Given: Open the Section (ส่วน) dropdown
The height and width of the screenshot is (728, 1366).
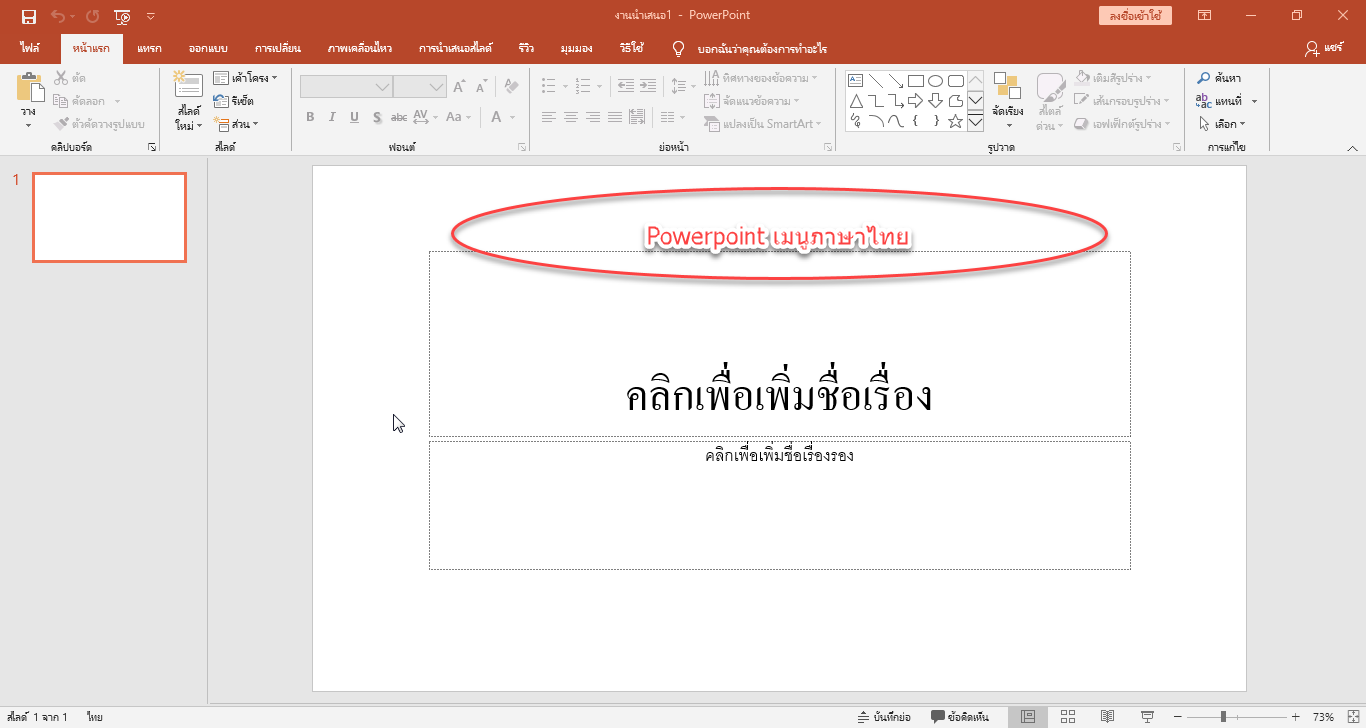Looking at the screenshot, I should click(x=236, y=124).
